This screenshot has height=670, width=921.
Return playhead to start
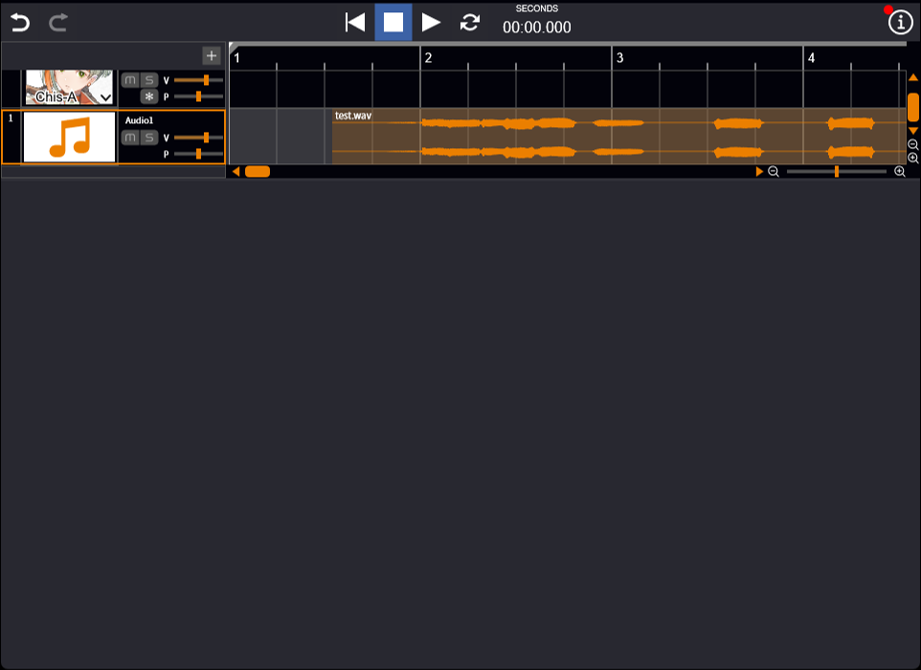click(355, 22)
